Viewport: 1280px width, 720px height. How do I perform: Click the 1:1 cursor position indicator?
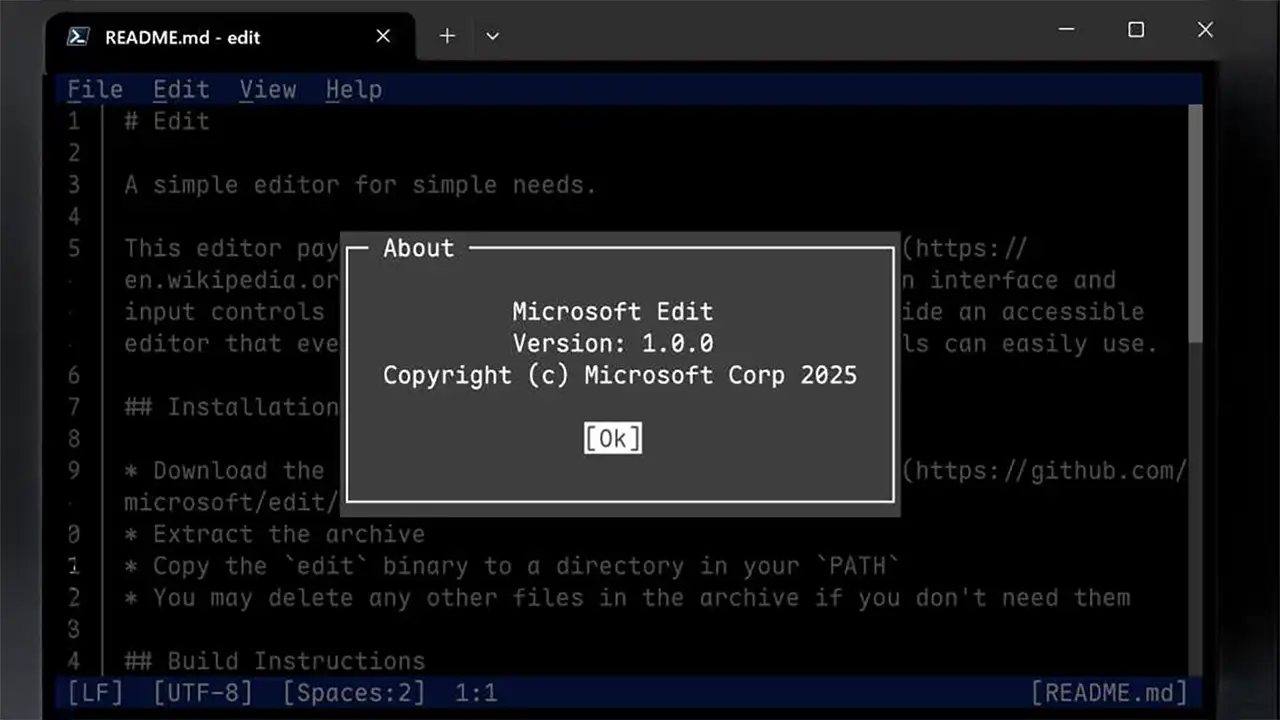[476, 692]
